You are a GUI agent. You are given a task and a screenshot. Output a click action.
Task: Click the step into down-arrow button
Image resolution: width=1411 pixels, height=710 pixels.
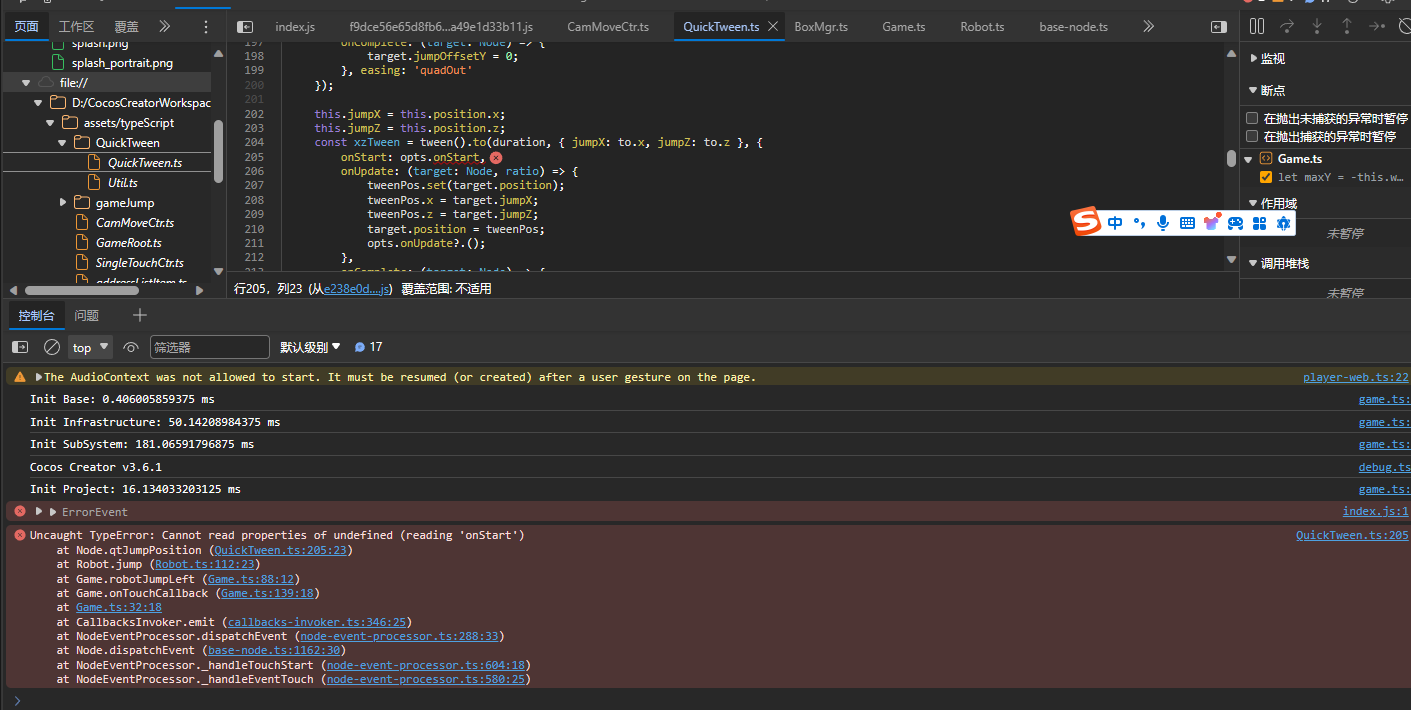pos(1317,27)
